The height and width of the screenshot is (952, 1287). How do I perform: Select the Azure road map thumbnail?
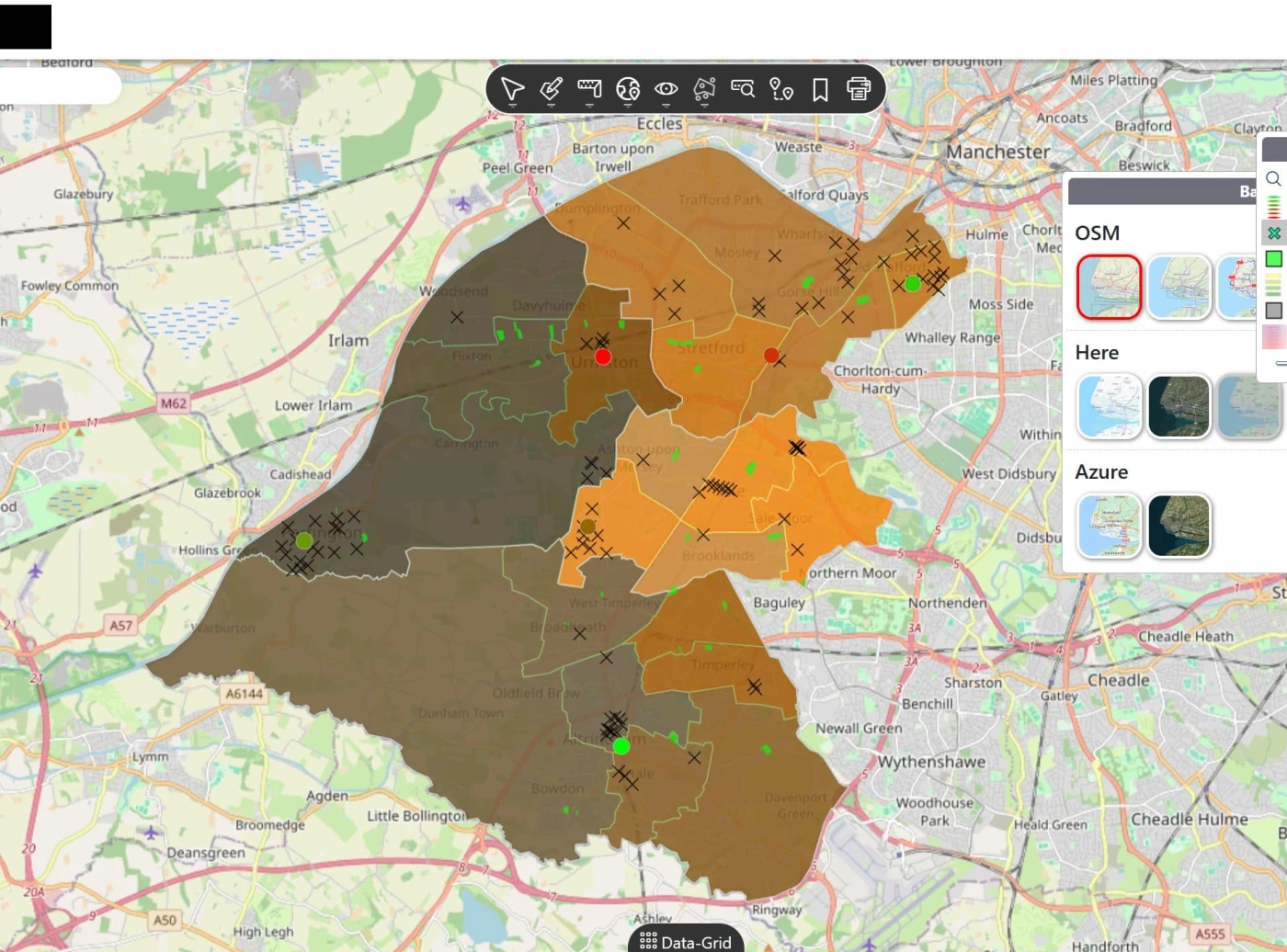(1110, 526)
